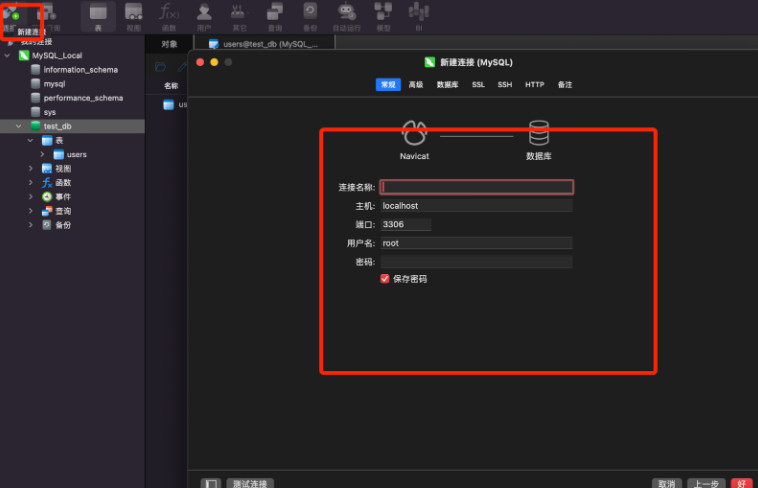Select the MySQL_Local connection

(x=57, y=56)
